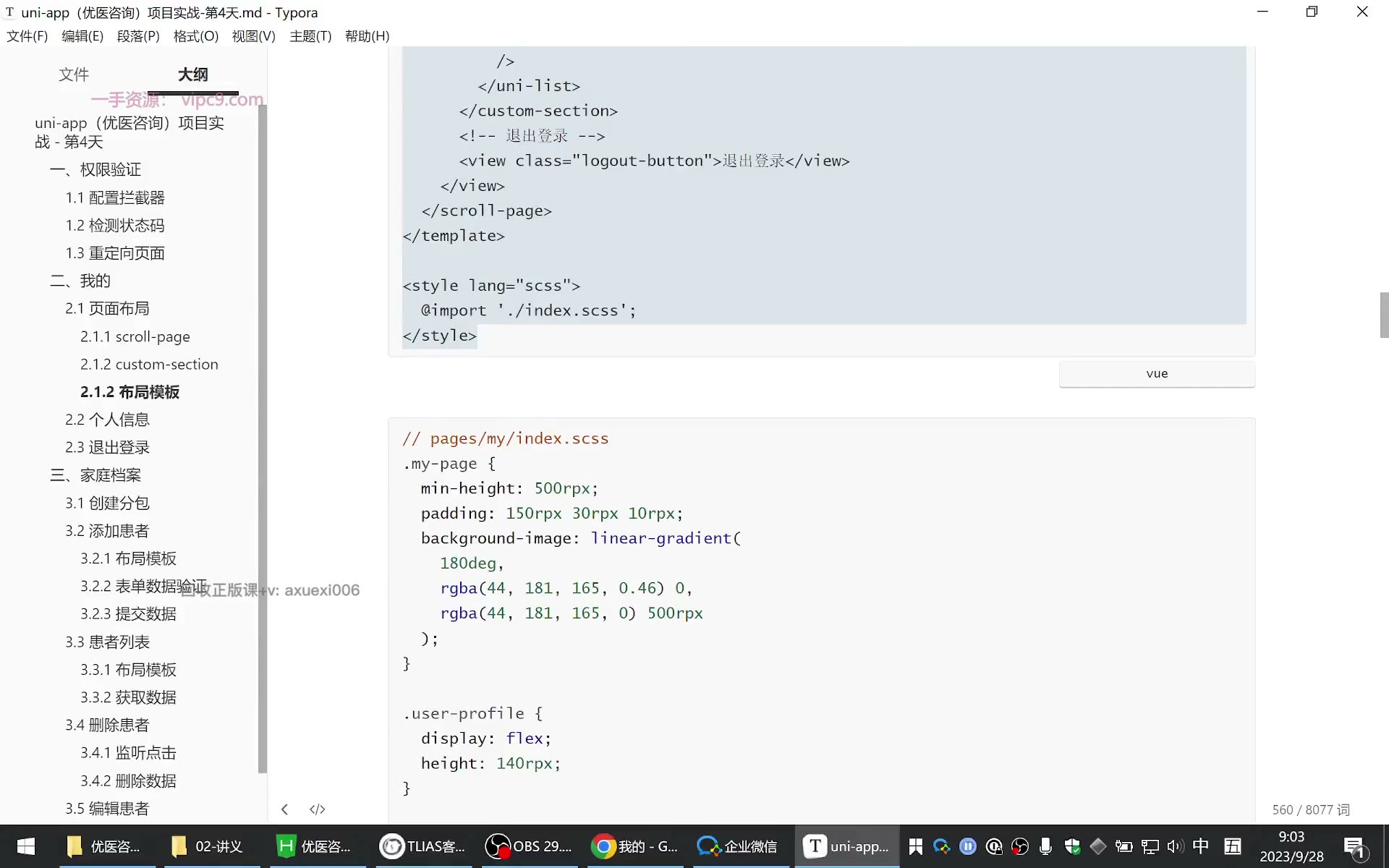Click the document vertical scrollbar thumb
The image size is (1389, 868).
pyautogui.click(x=1384, y=315)
